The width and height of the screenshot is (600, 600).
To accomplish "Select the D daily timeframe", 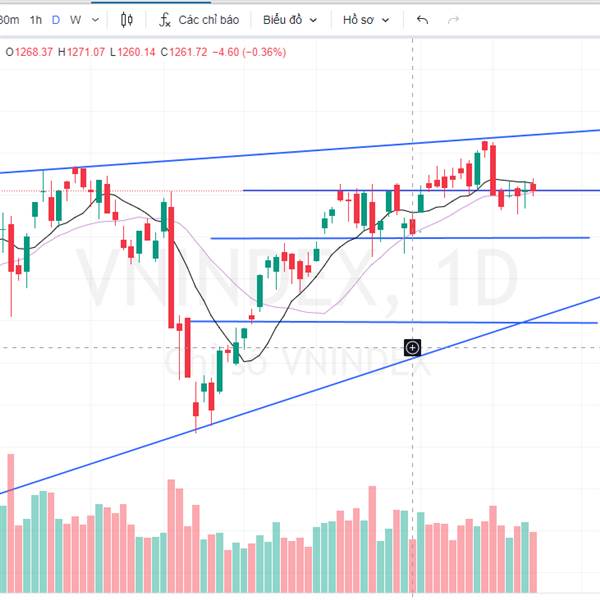I will 56,19.
